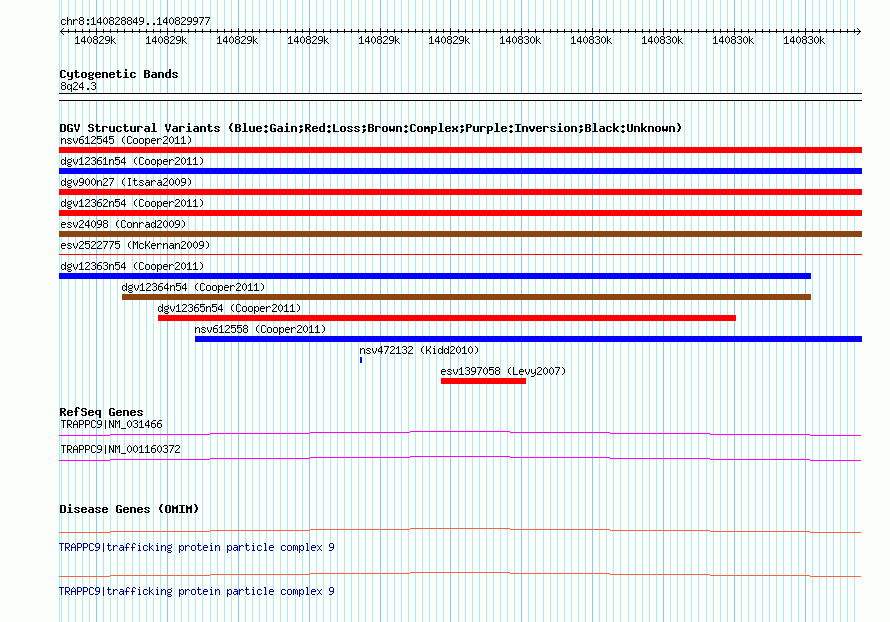The height and width of the screenshot is (622, 890).
Task: Open first TRAPPC9 trafficking protein particle complex link
Action: click(x=196, y=547)
